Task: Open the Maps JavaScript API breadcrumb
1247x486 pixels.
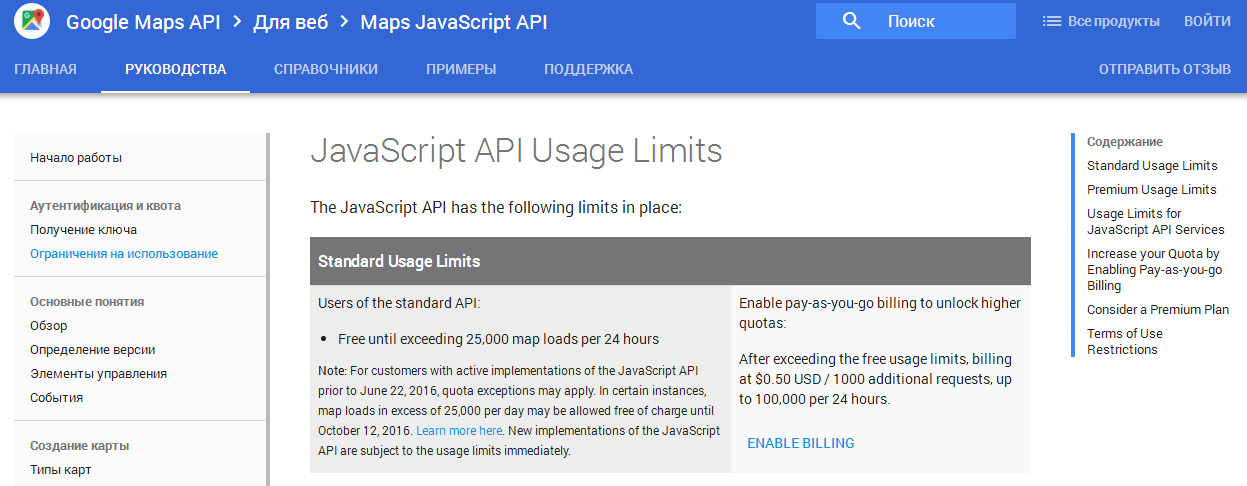Action: [x=453, y=22]
